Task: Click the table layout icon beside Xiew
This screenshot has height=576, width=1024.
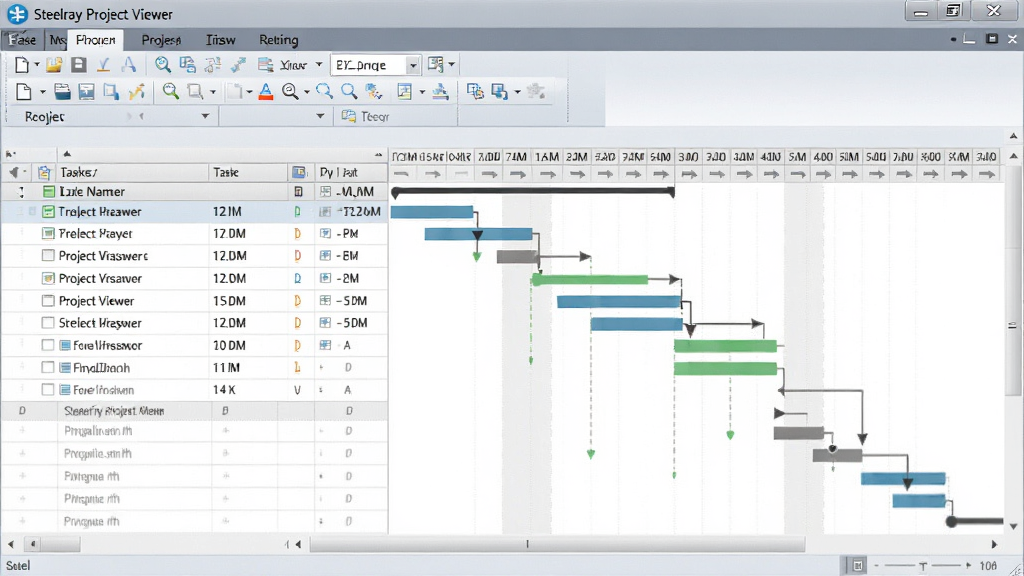Action: pyautogui.click(x=265, y=65)
